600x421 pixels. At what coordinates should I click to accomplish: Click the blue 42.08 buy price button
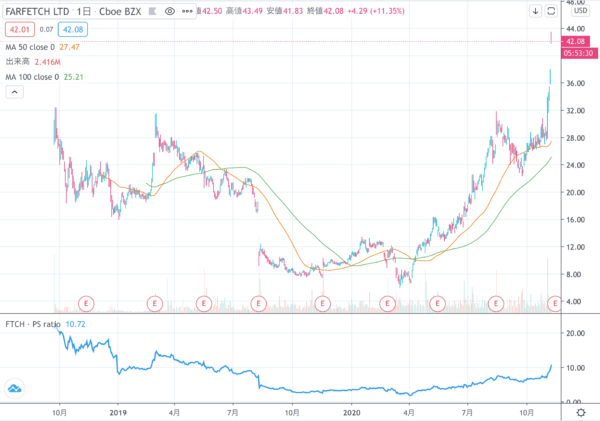coord(73,29)
